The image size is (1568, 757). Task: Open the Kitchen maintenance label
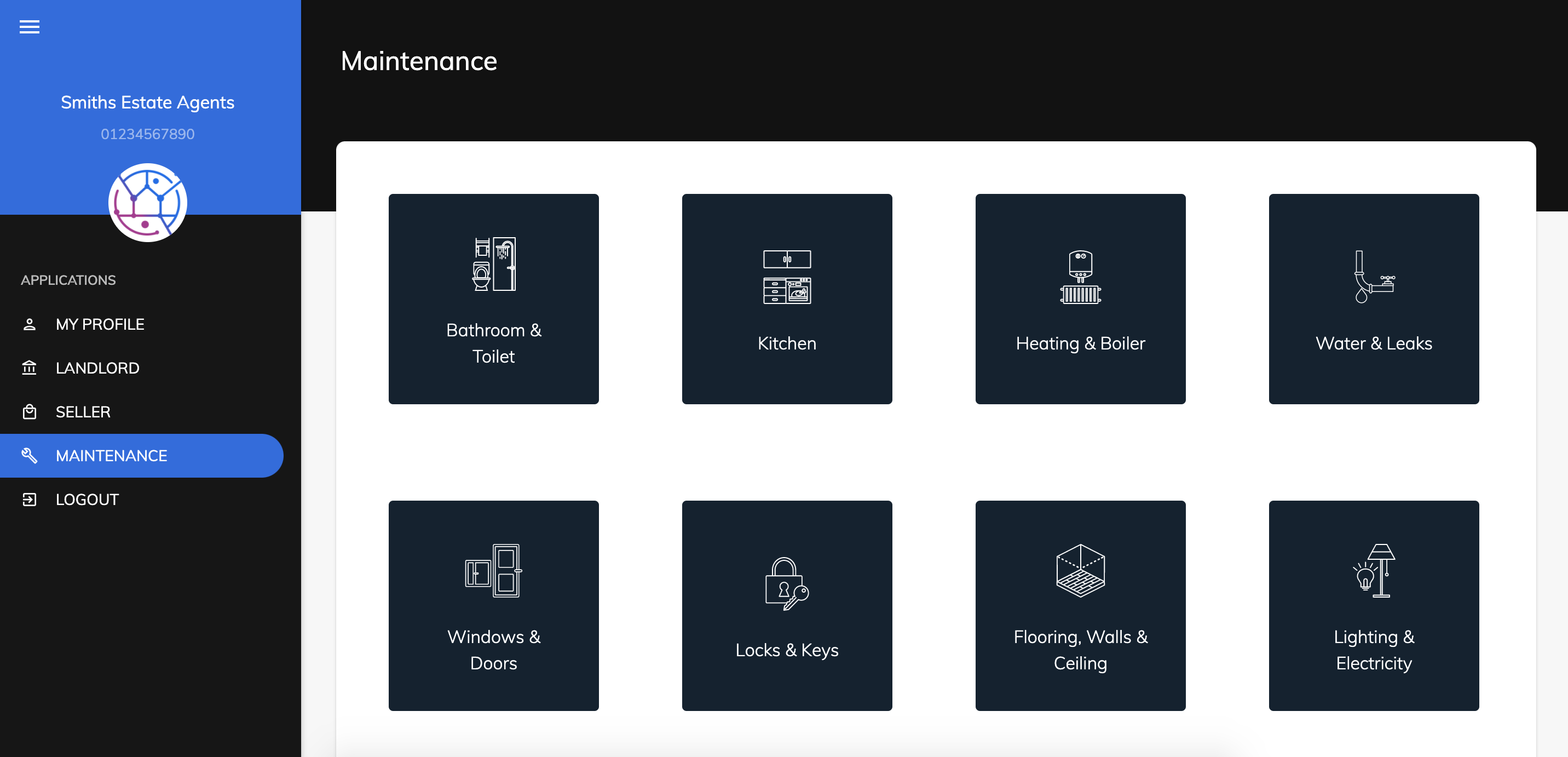tap(786, 343)
